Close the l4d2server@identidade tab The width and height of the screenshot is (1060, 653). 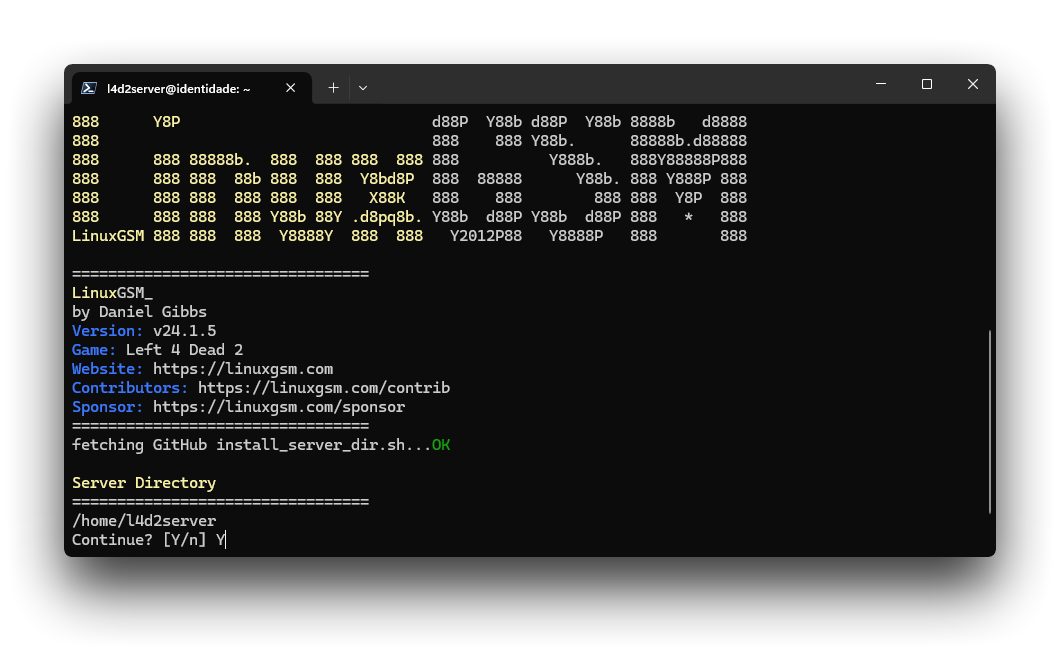click(291, 88)
